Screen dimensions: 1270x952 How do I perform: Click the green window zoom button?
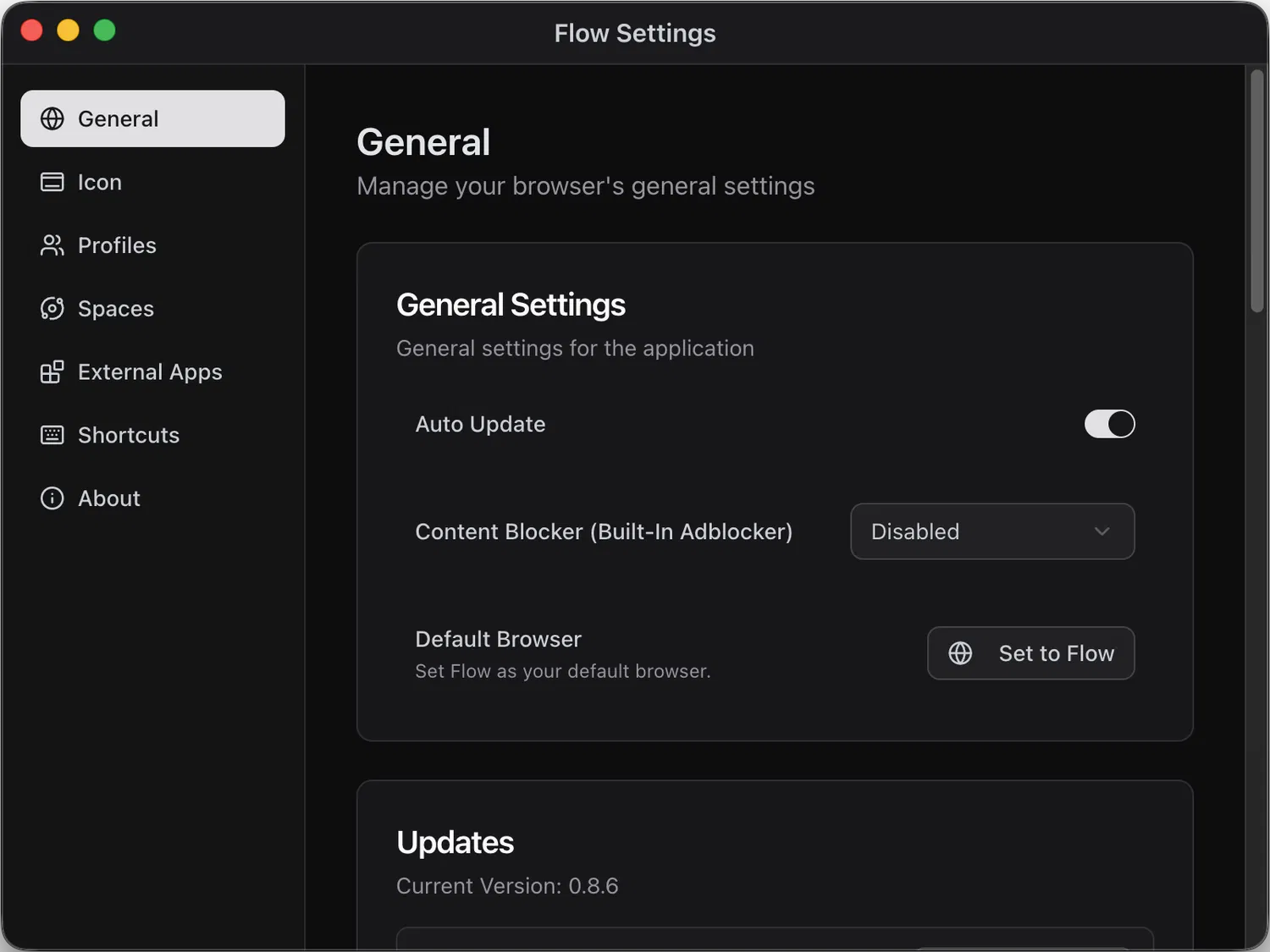point(104,30)
